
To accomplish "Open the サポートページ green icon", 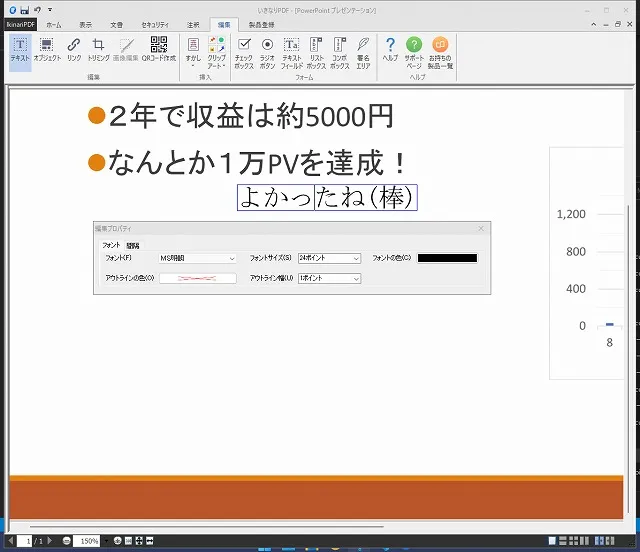I will point(414,53).
